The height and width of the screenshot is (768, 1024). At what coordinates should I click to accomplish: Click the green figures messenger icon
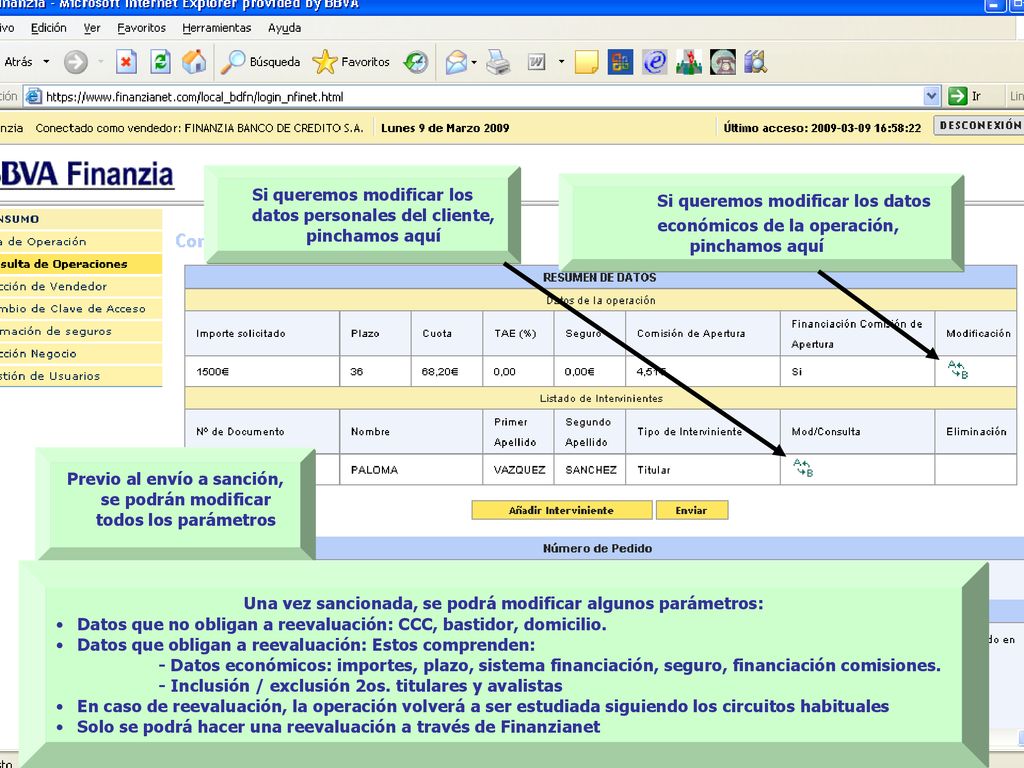[688, 62]
